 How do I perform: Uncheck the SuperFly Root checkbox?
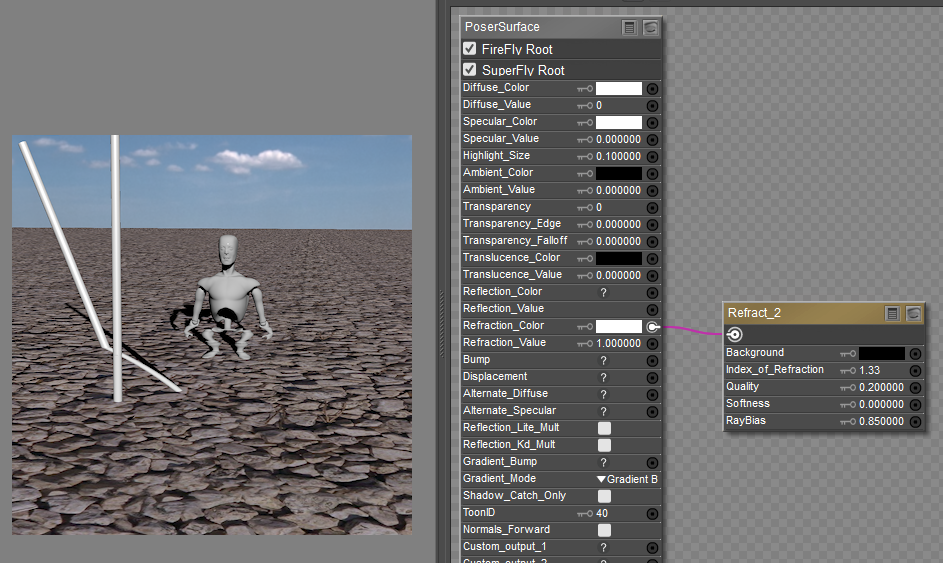coord(470,70)
